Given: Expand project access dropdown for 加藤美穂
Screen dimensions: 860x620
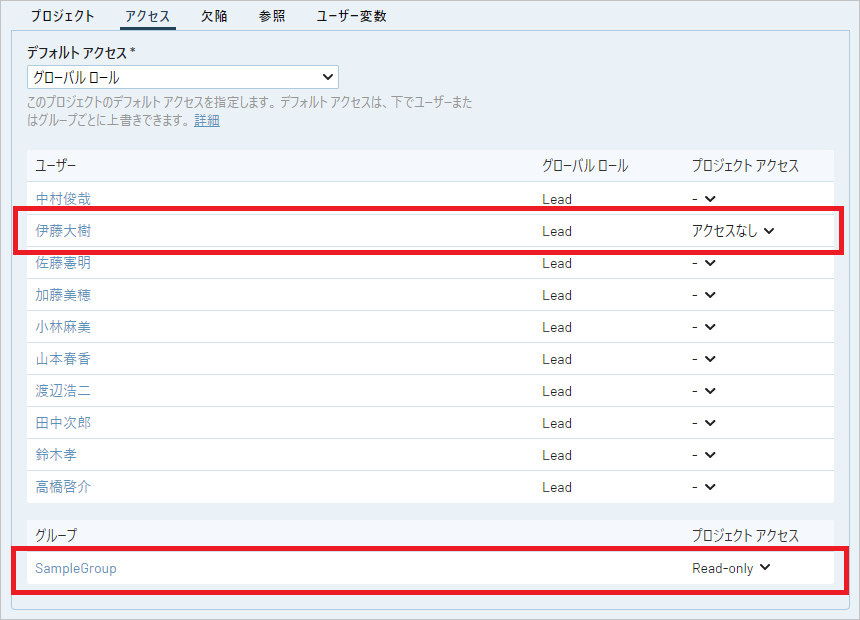Looking at the screenshot, I should coord(704,295).
